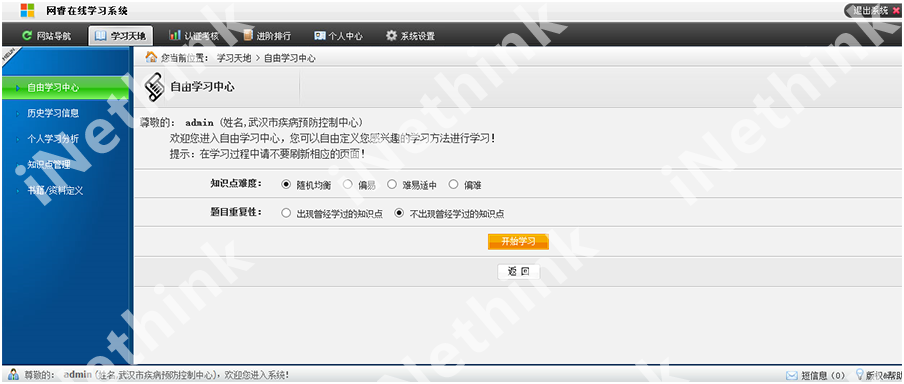This screenshot has width=904, height=384.
Task: Click the light bulb icon in status bar
Action: click(x=860, y=374)
